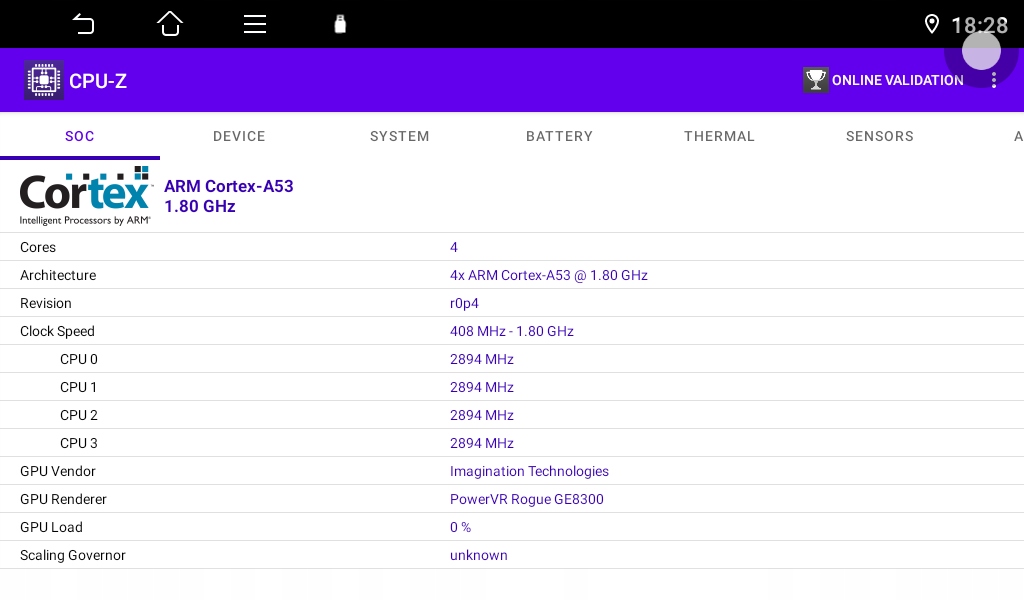View the BATTERY tab
The image size is (1024, 600).
tap(559, 136)
